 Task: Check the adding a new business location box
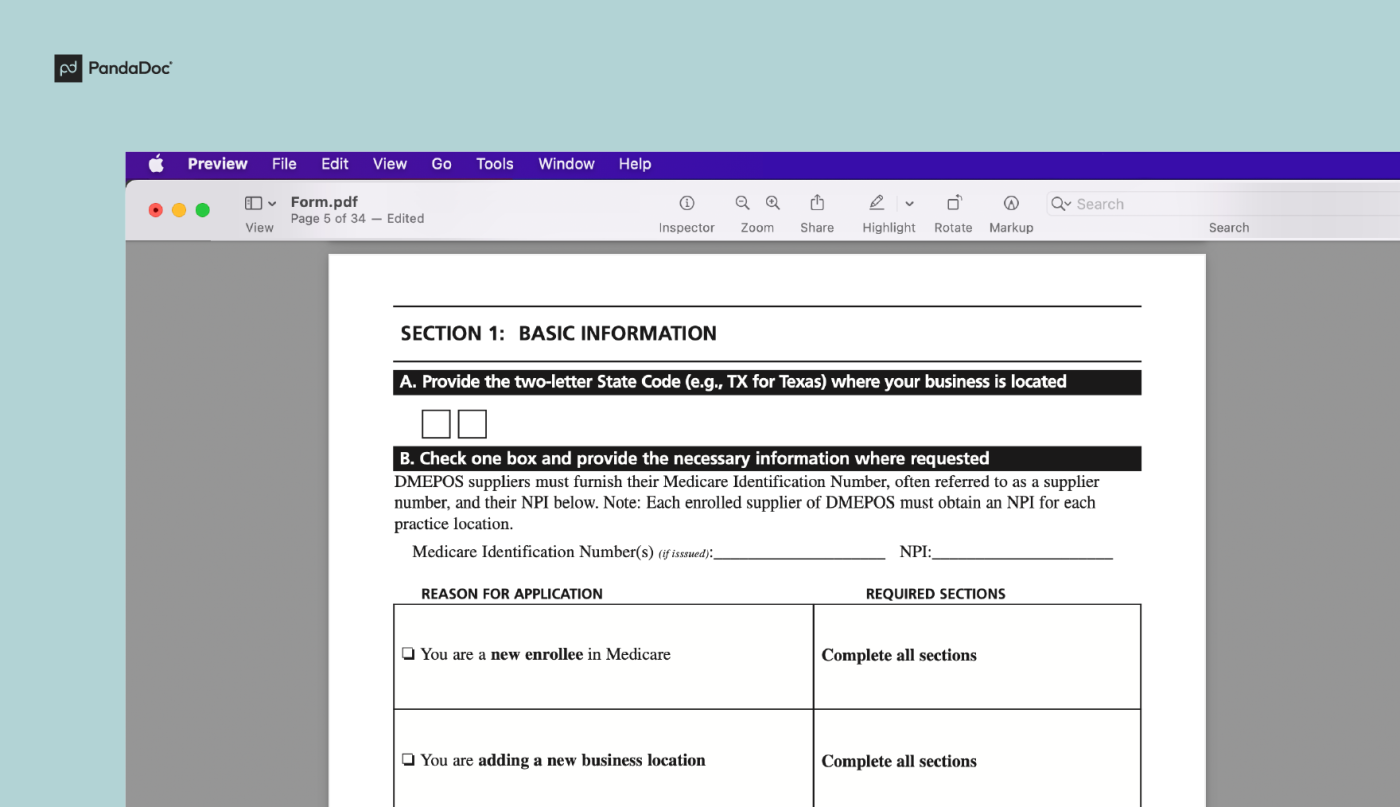pos(407,759)
